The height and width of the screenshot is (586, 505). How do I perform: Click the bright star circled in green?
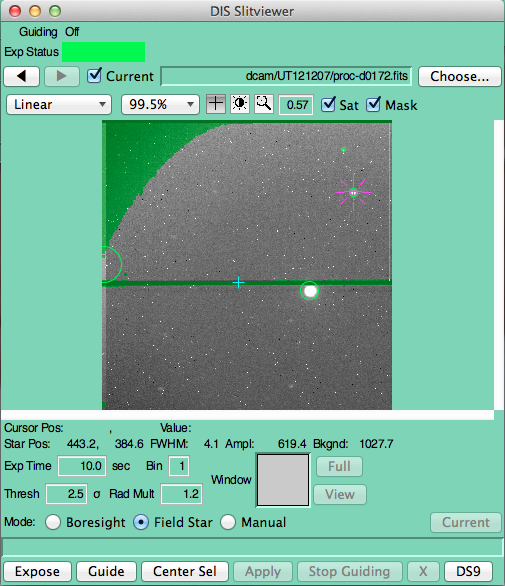tap(310, 290)
